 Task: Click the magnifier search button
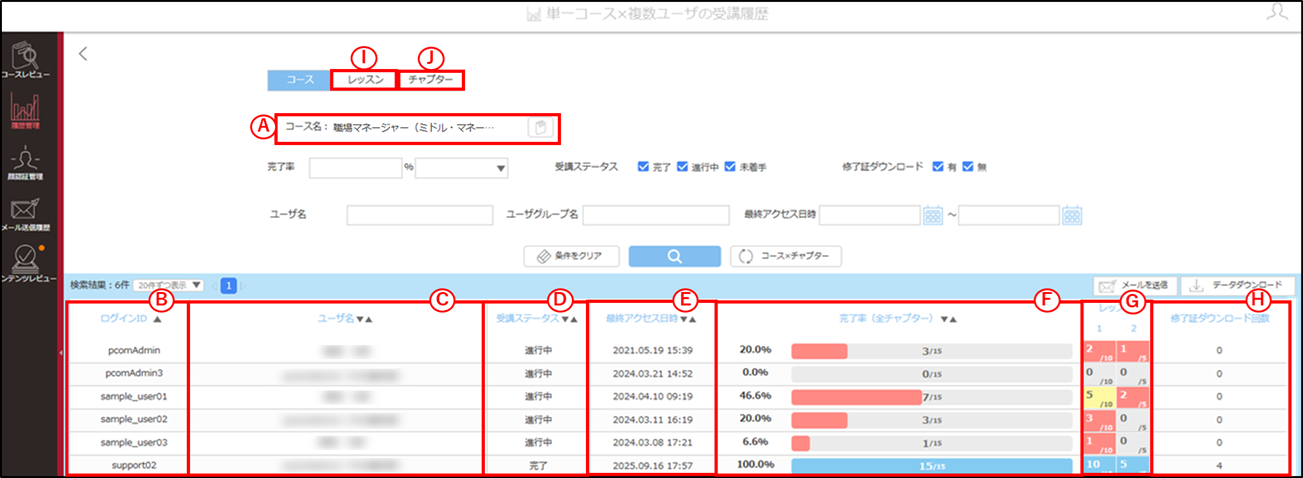674,255
